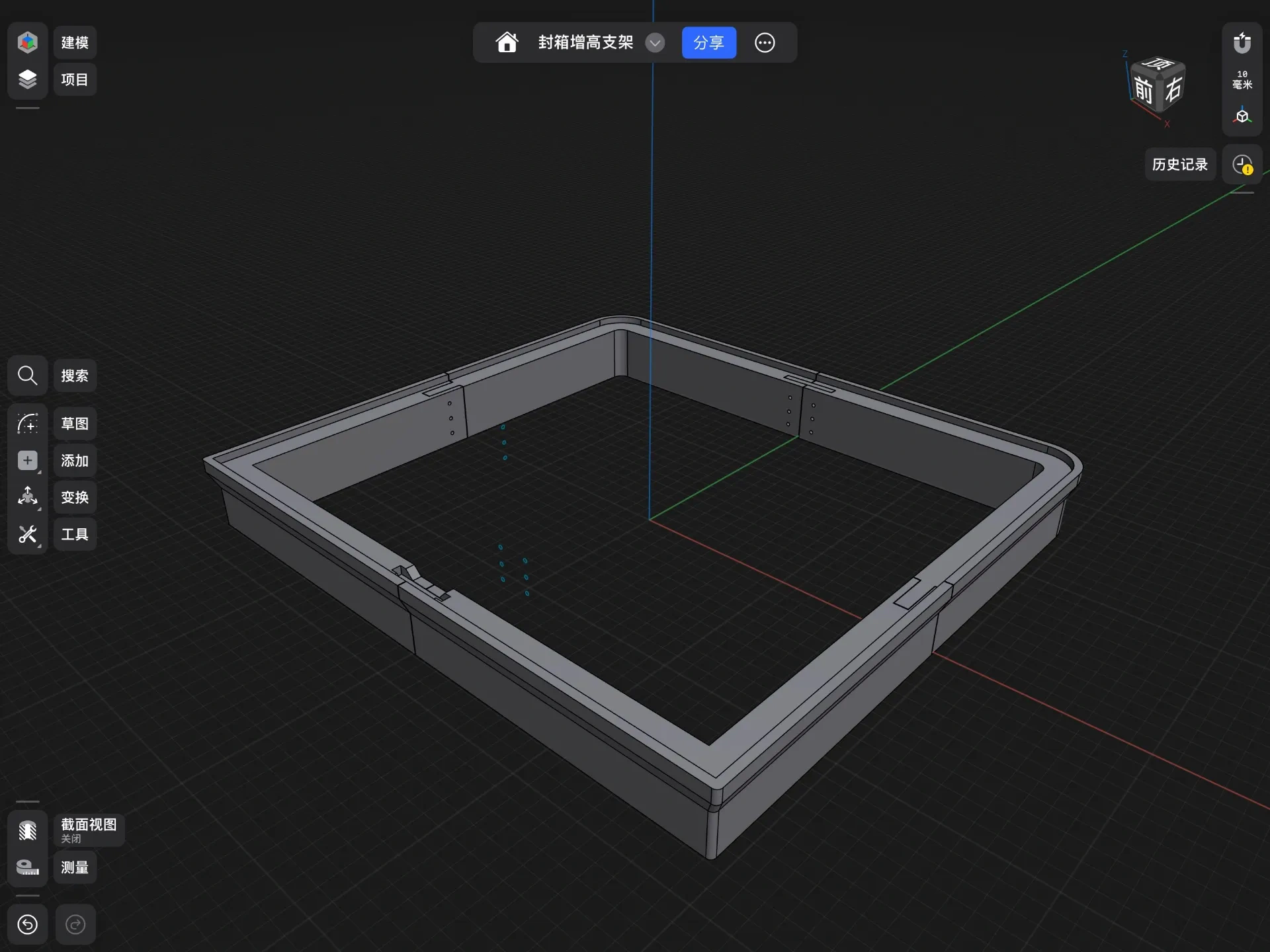Toggle the 截面视图 section view
Image resolution: width=1270 pixels, height=952 pixels.
click(27, 830)
